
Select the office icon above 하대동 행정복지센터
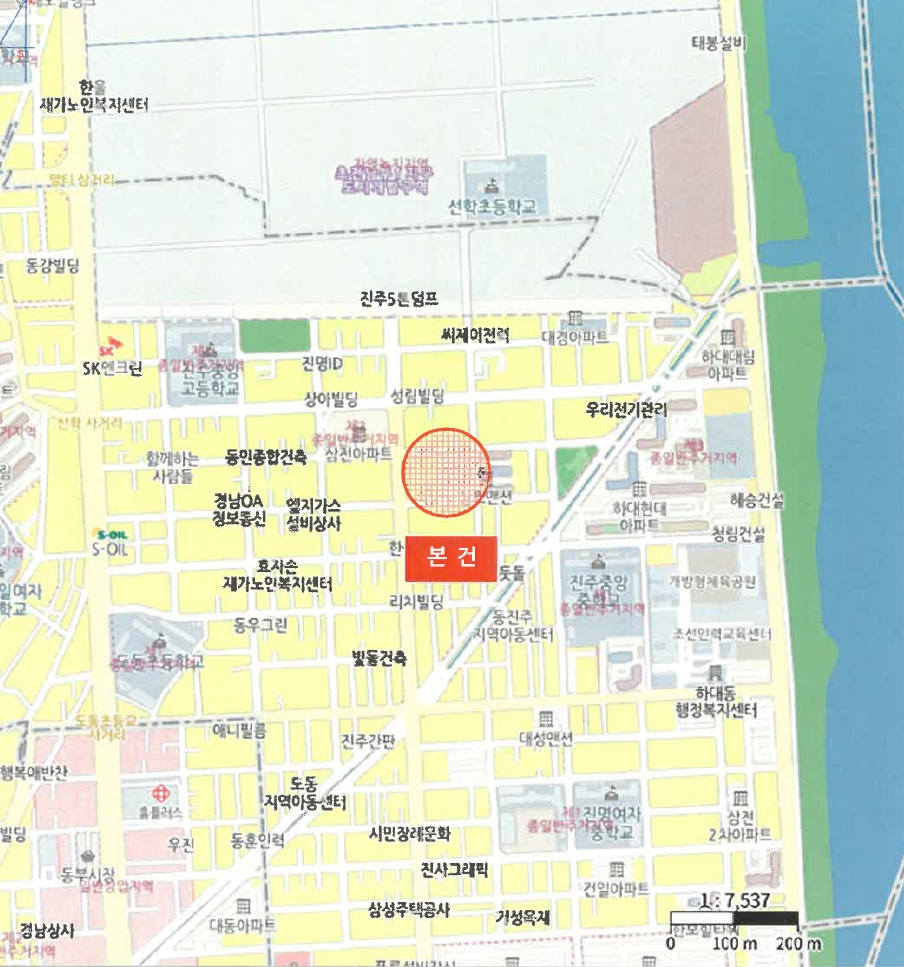click(x=715, y=672)
